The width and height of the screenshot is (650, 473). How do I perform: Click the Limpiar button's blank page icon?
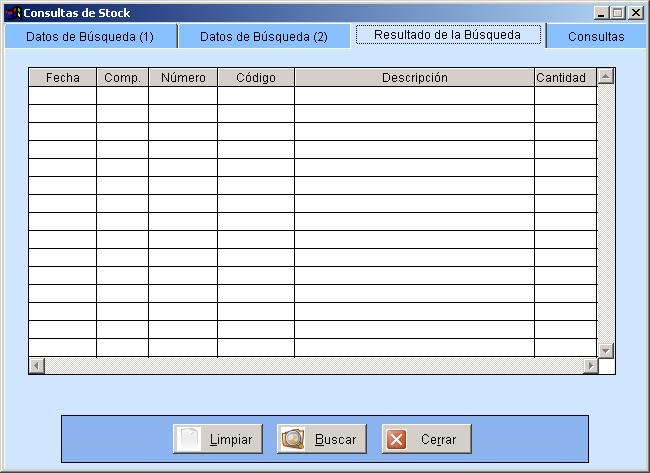coord(189,439)
